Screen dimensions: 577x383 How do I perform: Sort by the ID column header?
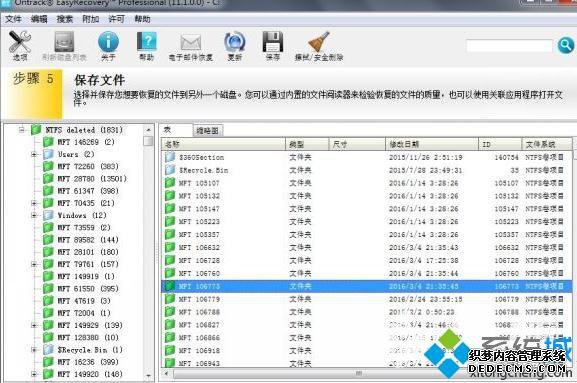coord(500,144)
